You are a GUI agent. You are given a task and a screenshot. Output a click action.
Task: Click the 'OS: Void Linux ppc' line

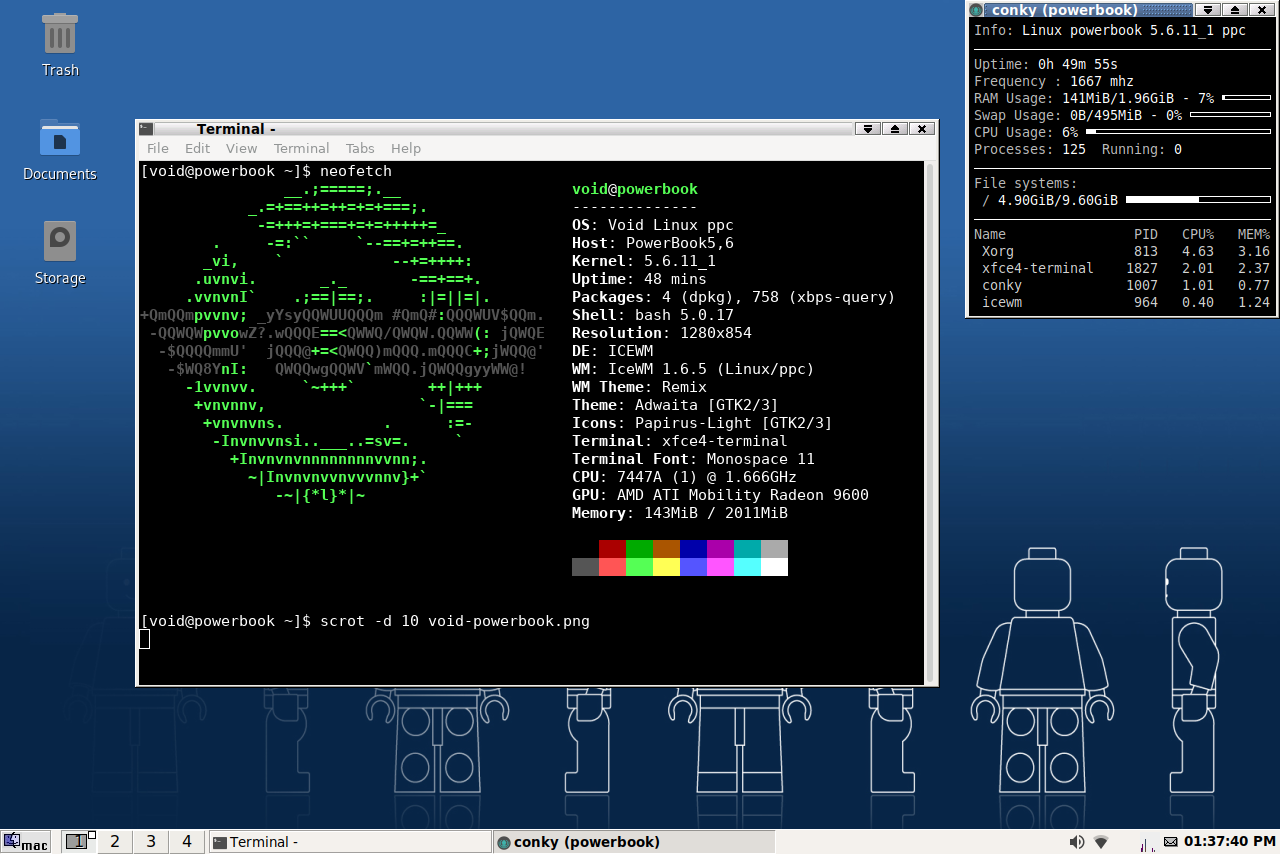pyautogui.click(x=653, y=225)
